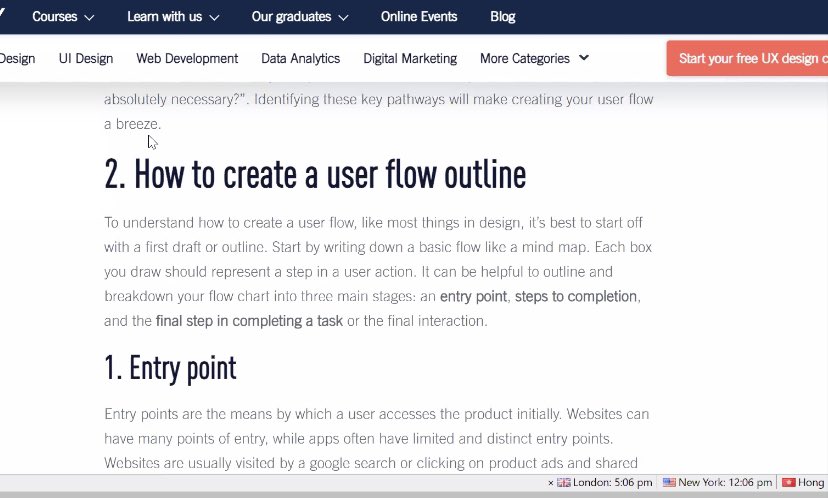Click the London flag icon in status bar

[564, 482]
